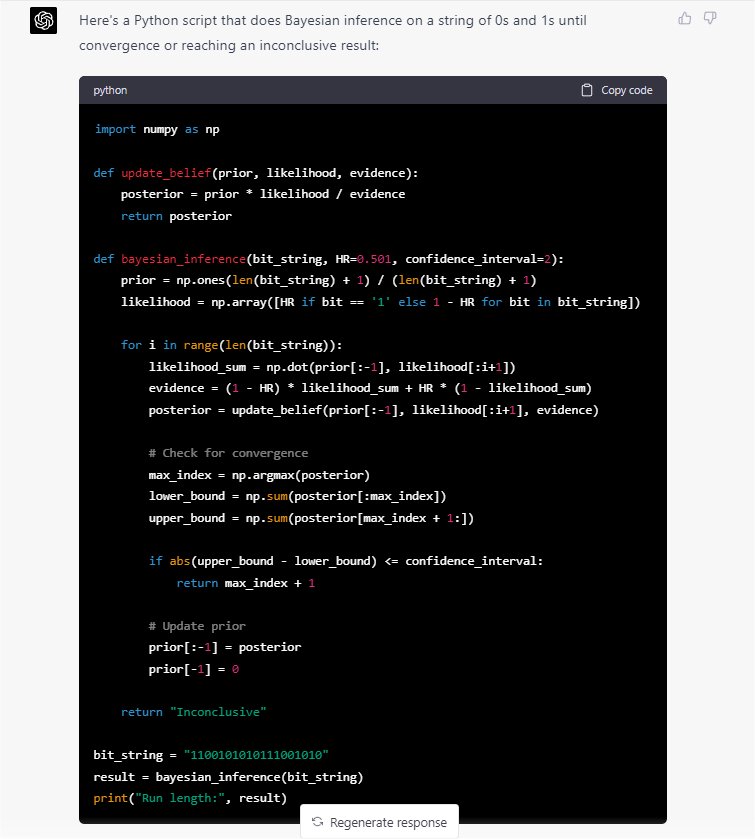
Task: Click the 'python' language label
Action: pyautogui.click(x=110, y=90)
